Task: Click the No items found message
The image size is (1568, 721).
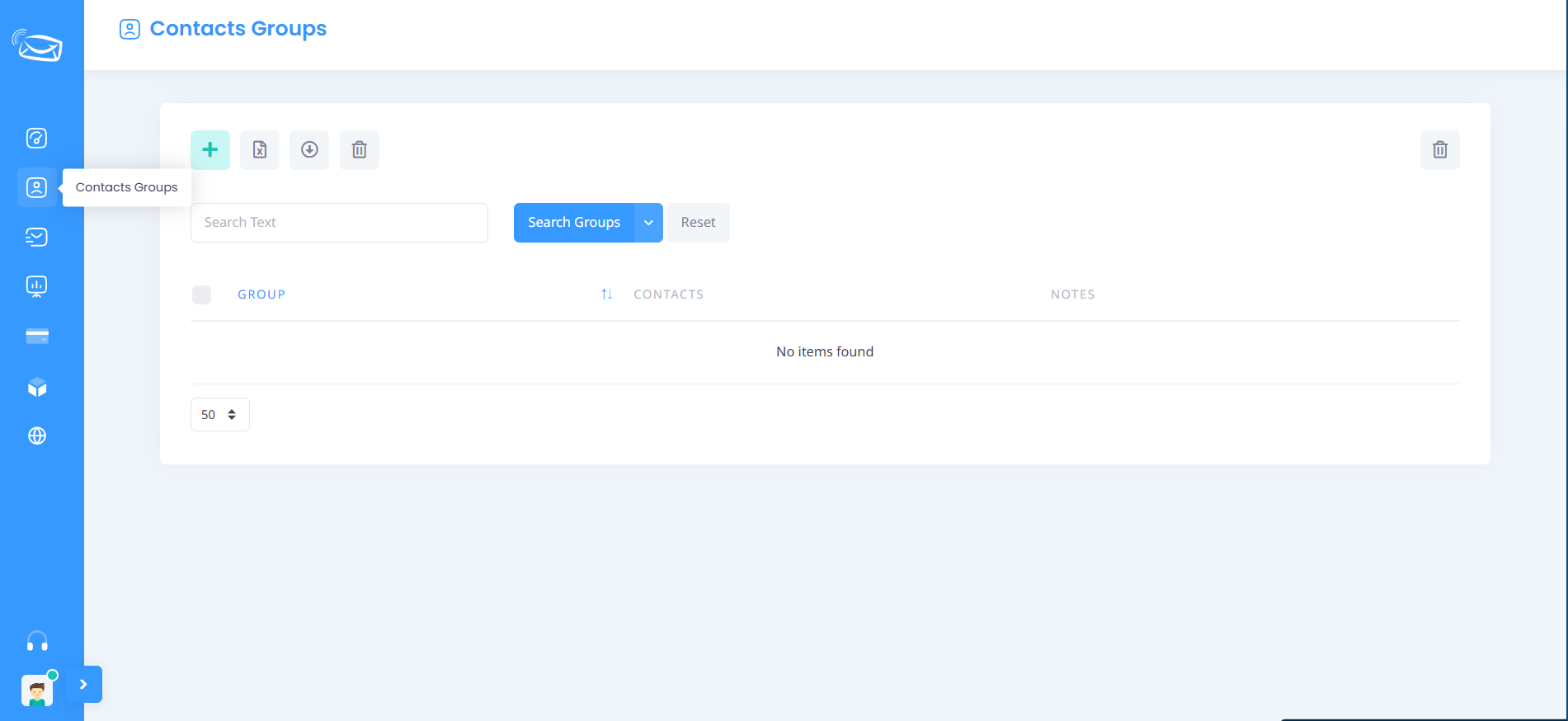Action: [x=825, y=352]
